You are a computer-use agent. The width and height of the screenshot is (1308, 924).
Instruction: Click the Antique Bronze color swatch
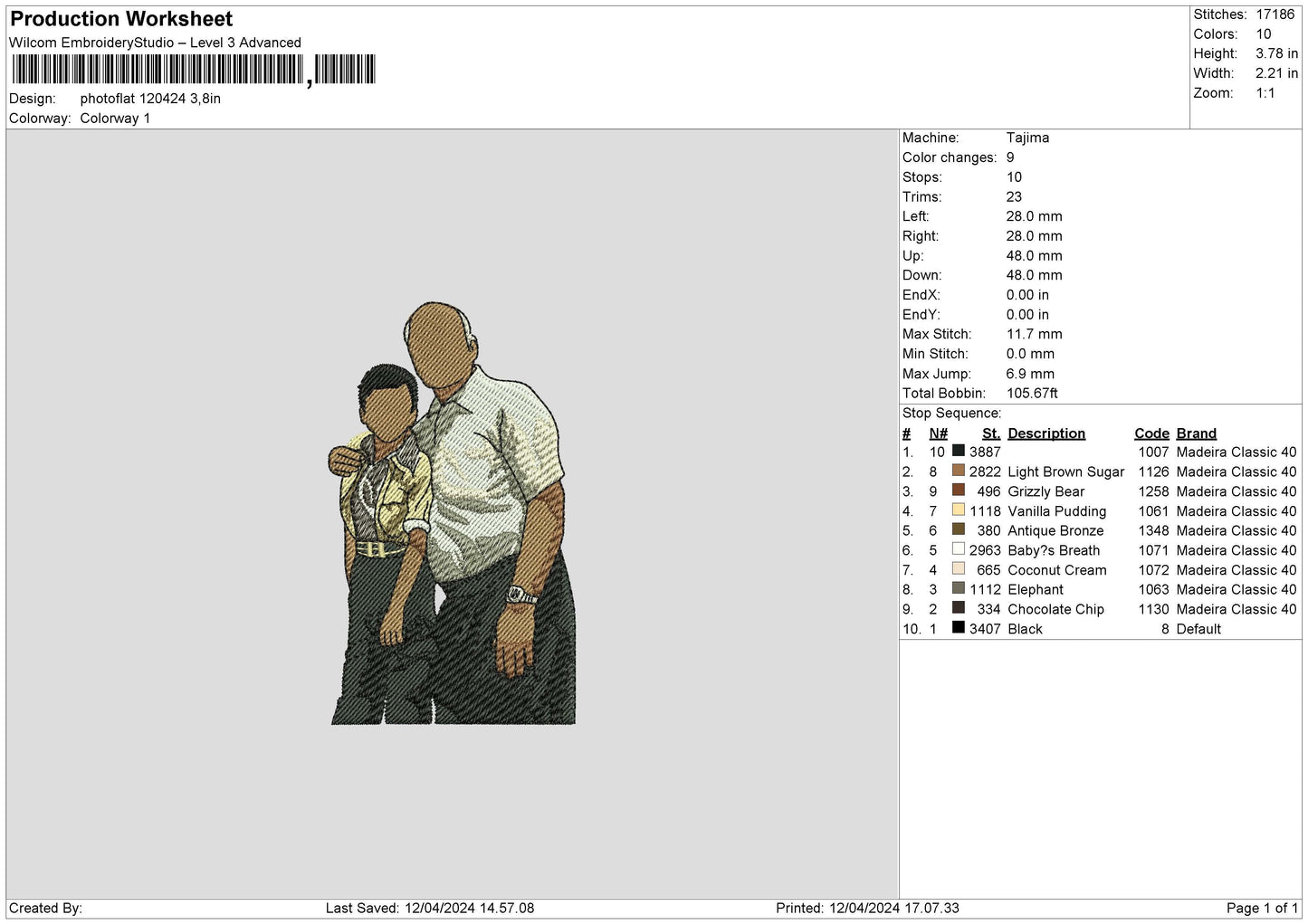pyautogui.click(x=958, y=529)
